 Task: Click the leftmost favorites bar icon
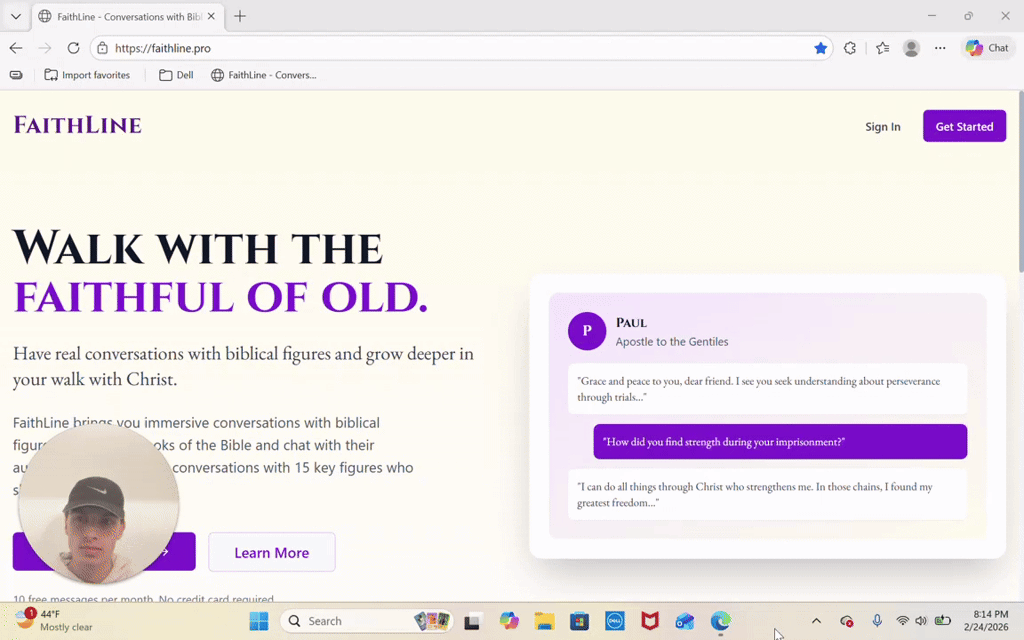[16, 75]
